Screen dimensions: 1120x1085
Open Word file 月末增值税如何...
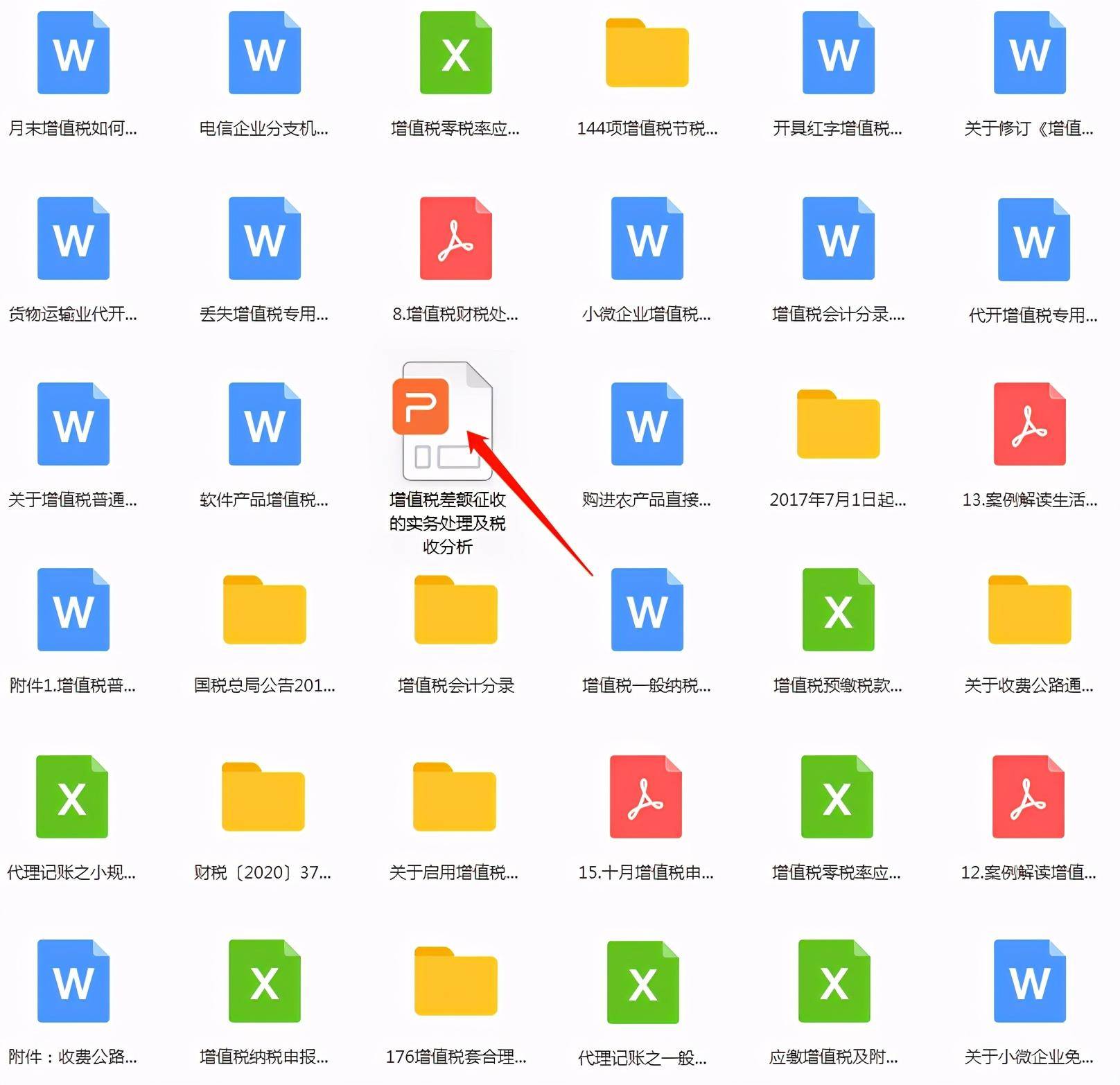point(73,53)
